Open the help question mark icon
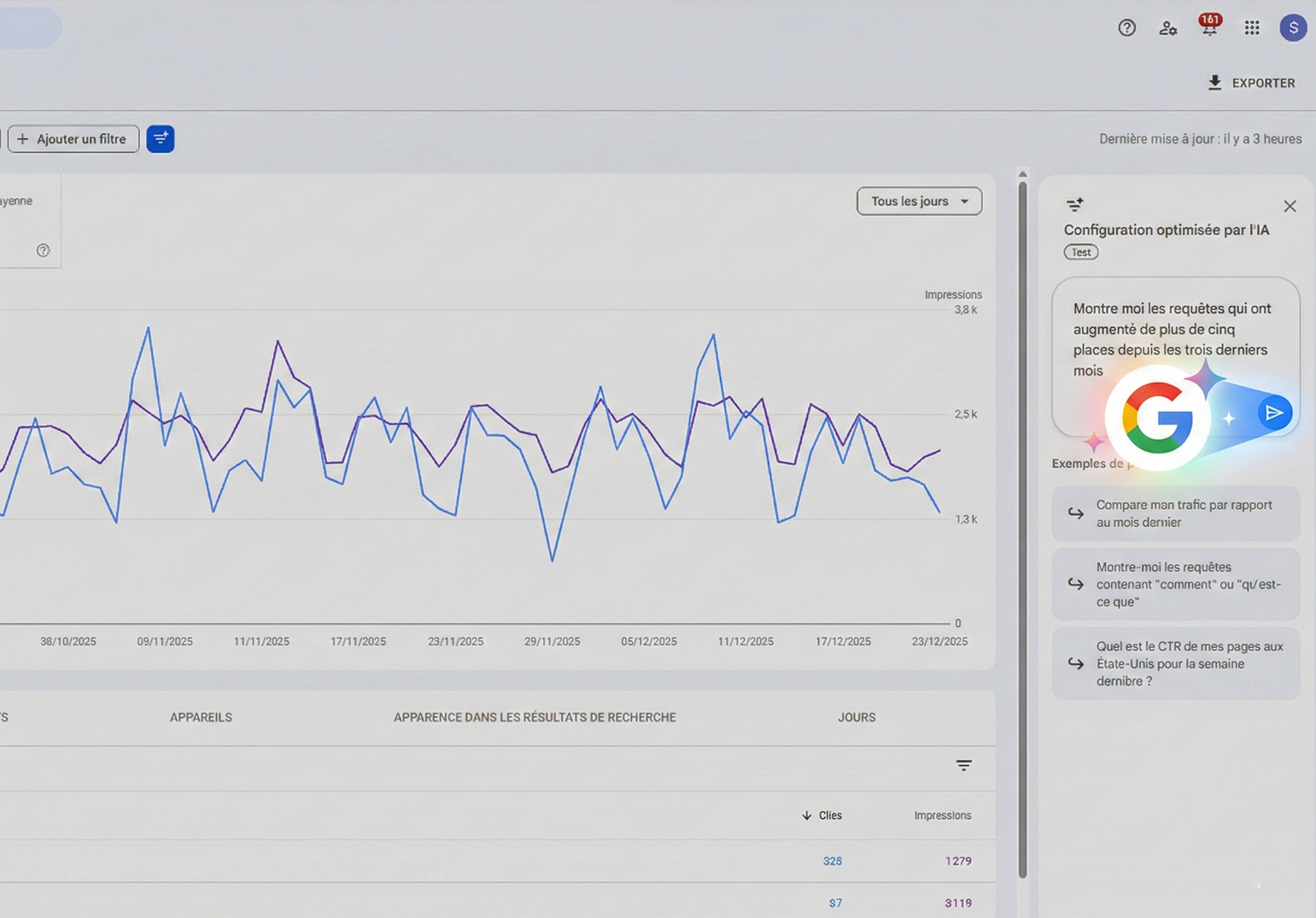This screenshot has height=918, width=1316. point(1126,28)
